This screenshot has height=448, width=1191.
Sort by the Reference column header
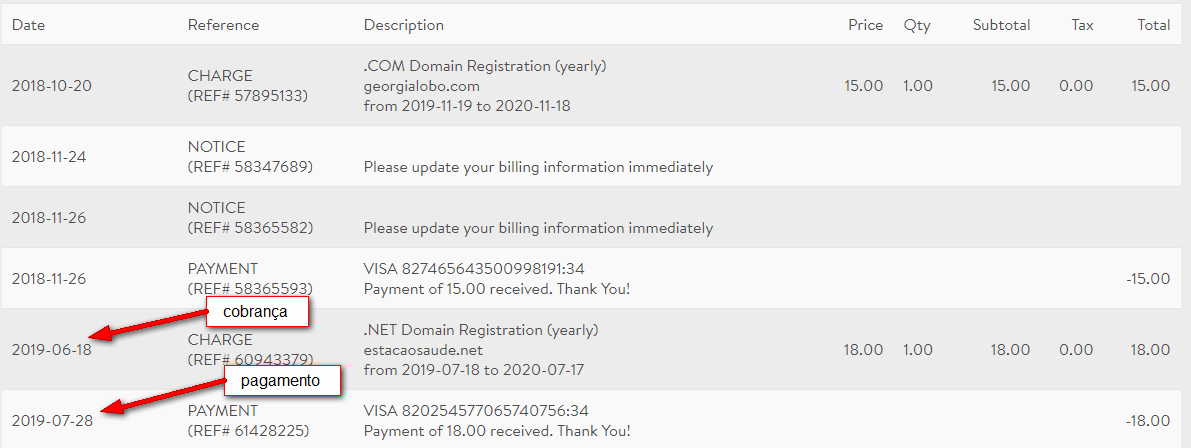pyautogui.click(x=223, y=25)
